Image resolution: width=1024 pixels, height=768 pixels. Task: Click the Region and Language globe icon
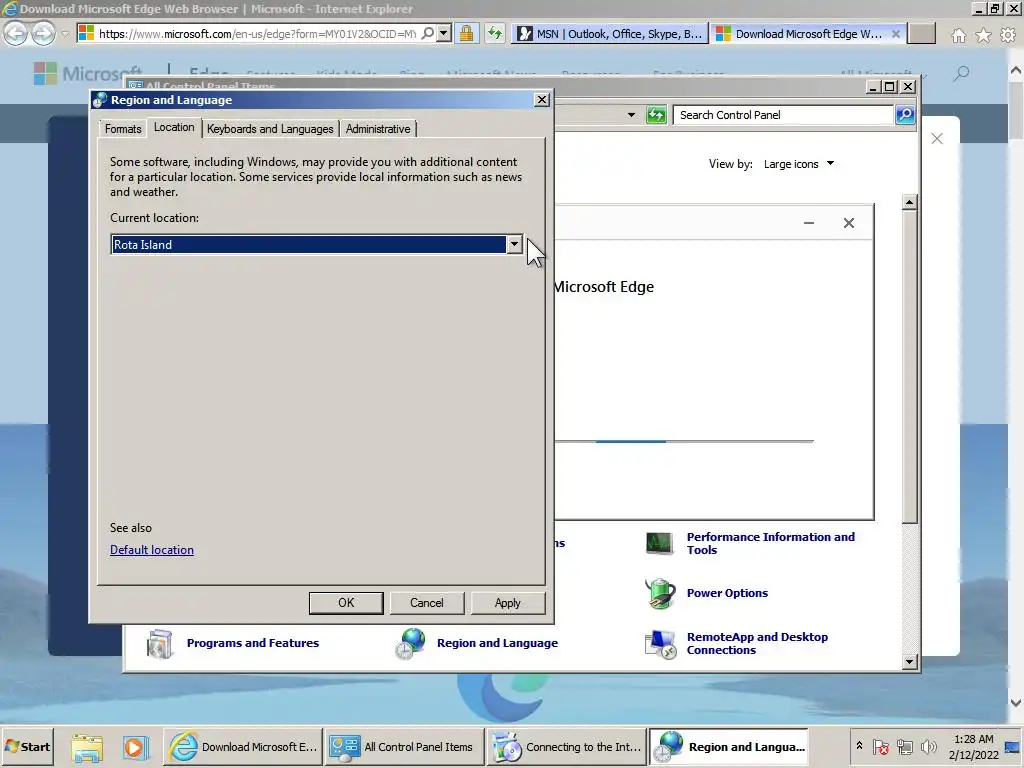410,644
